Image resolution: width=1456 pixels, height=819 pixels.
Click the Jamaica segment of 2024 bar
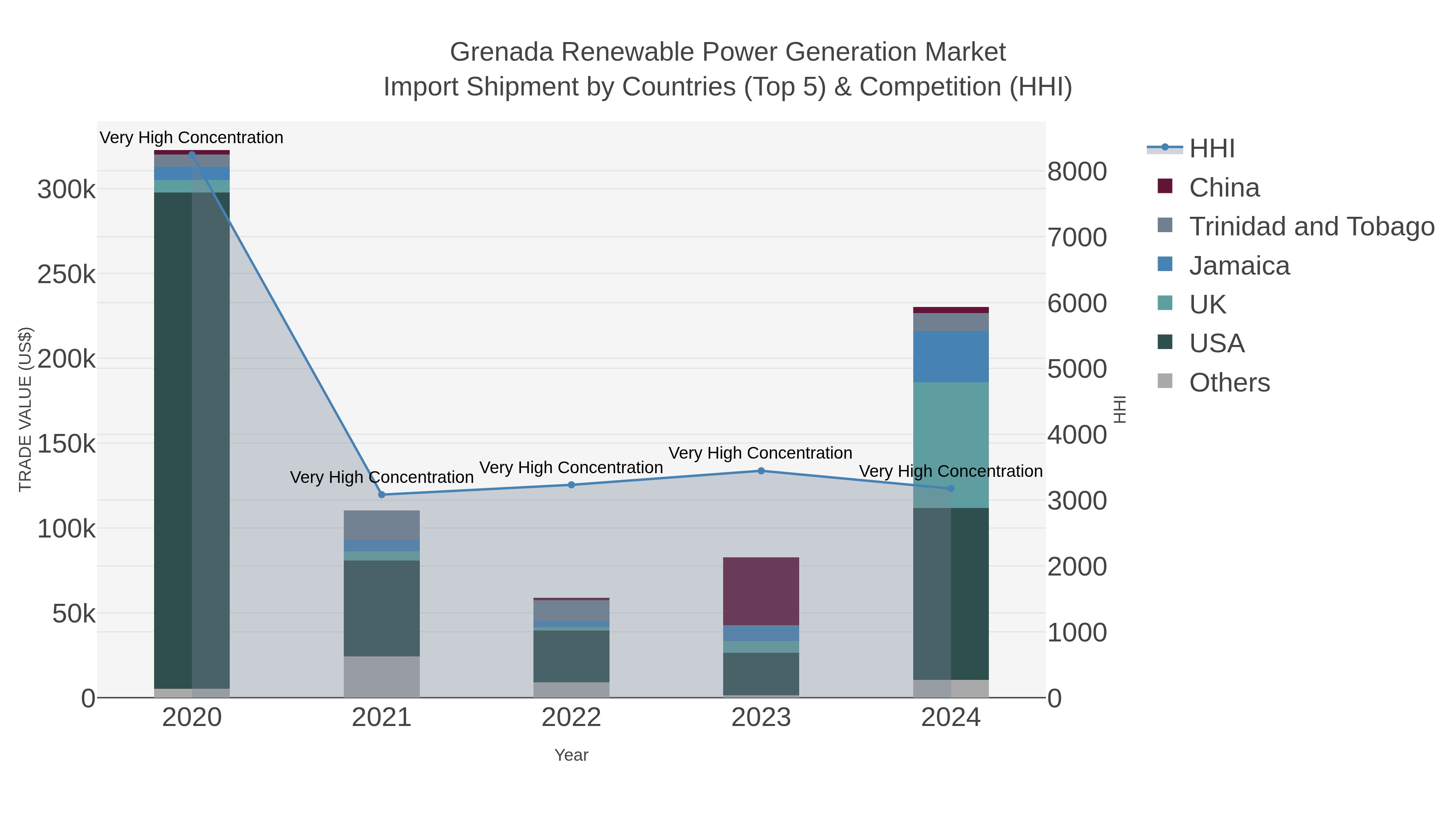coord(951,357)
